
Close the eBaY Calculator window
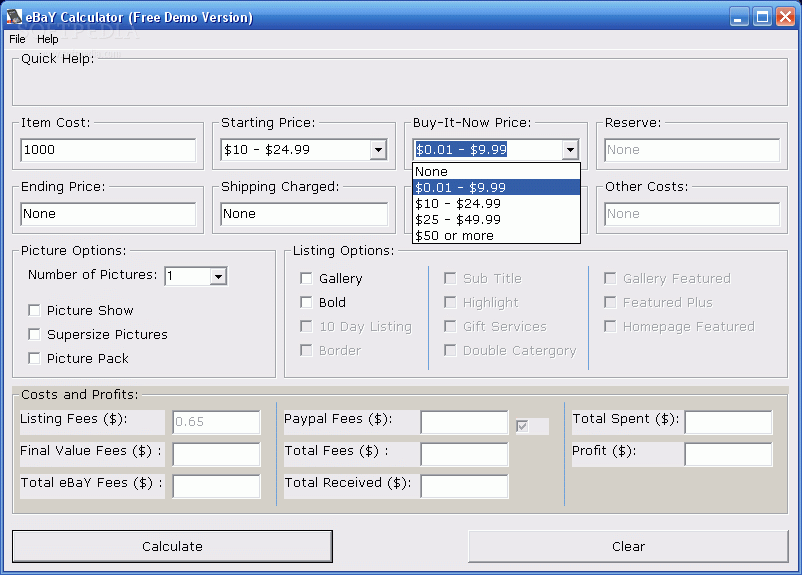[785, 17]
